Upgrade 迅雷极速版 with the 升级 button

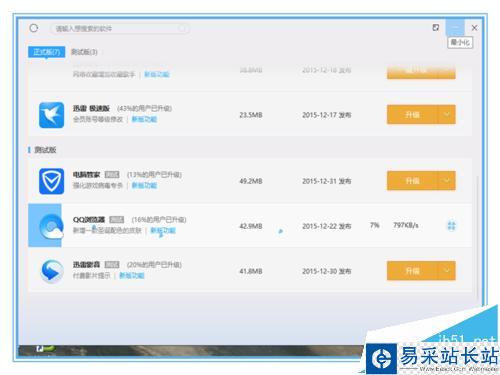coord(412,115)
